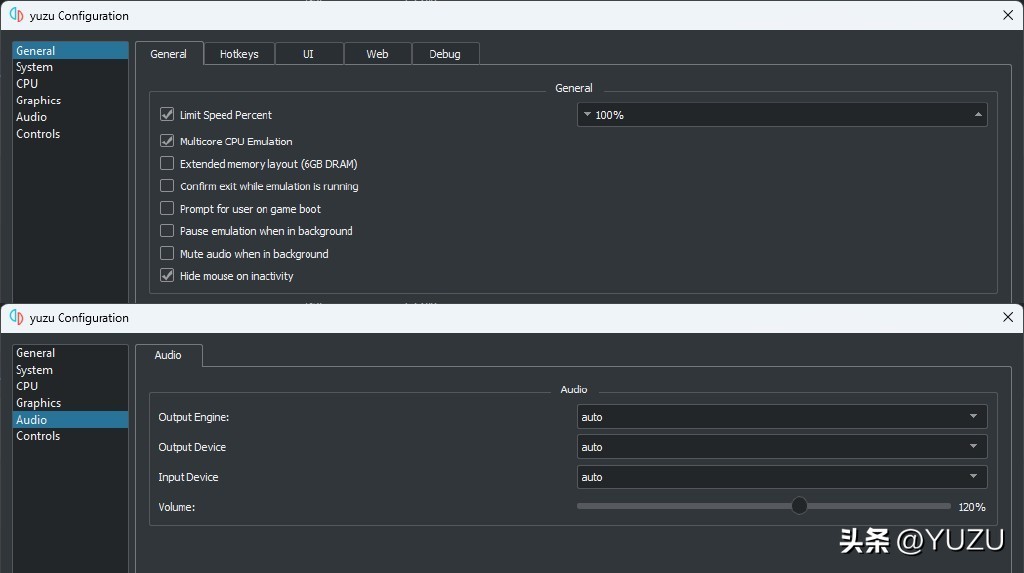Increase speed percent with the up arrow

coord(978,115)
